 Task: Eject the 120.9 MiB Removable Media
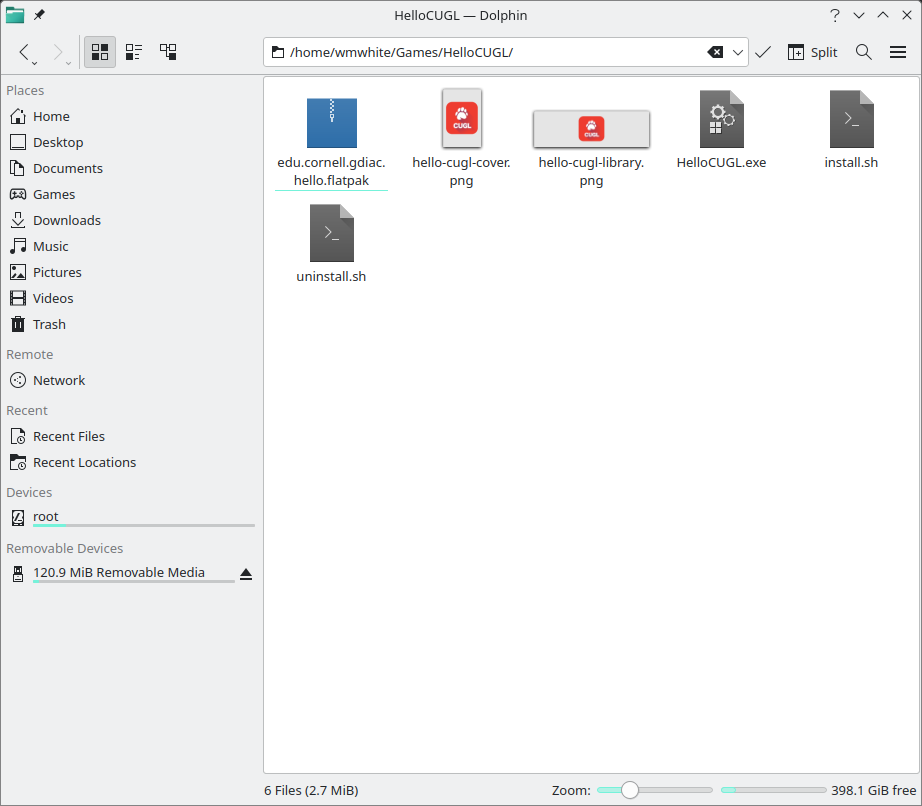(x=246, y=574)
